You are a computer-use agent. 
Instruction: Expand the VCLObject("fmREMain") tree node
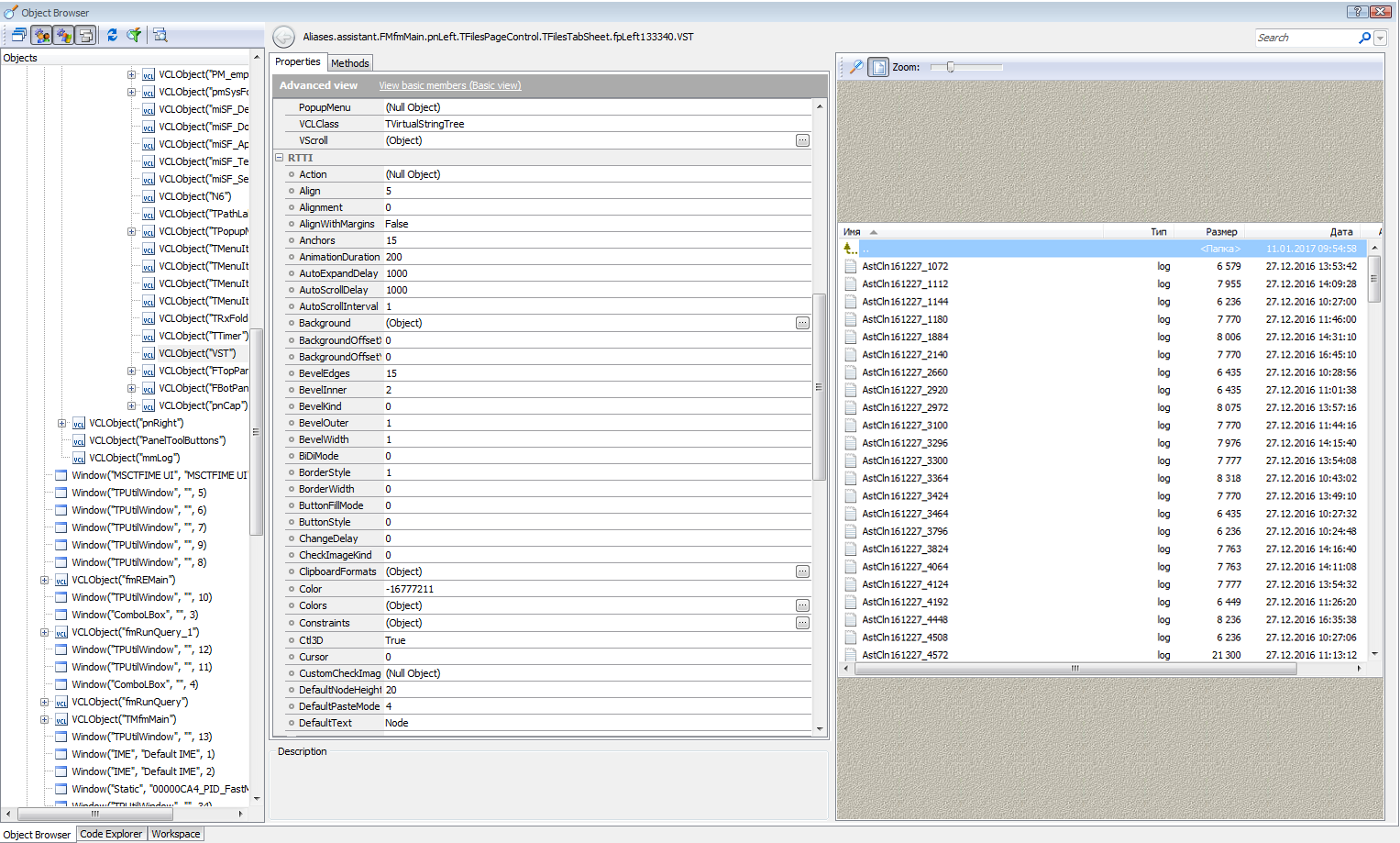point(44,580)
